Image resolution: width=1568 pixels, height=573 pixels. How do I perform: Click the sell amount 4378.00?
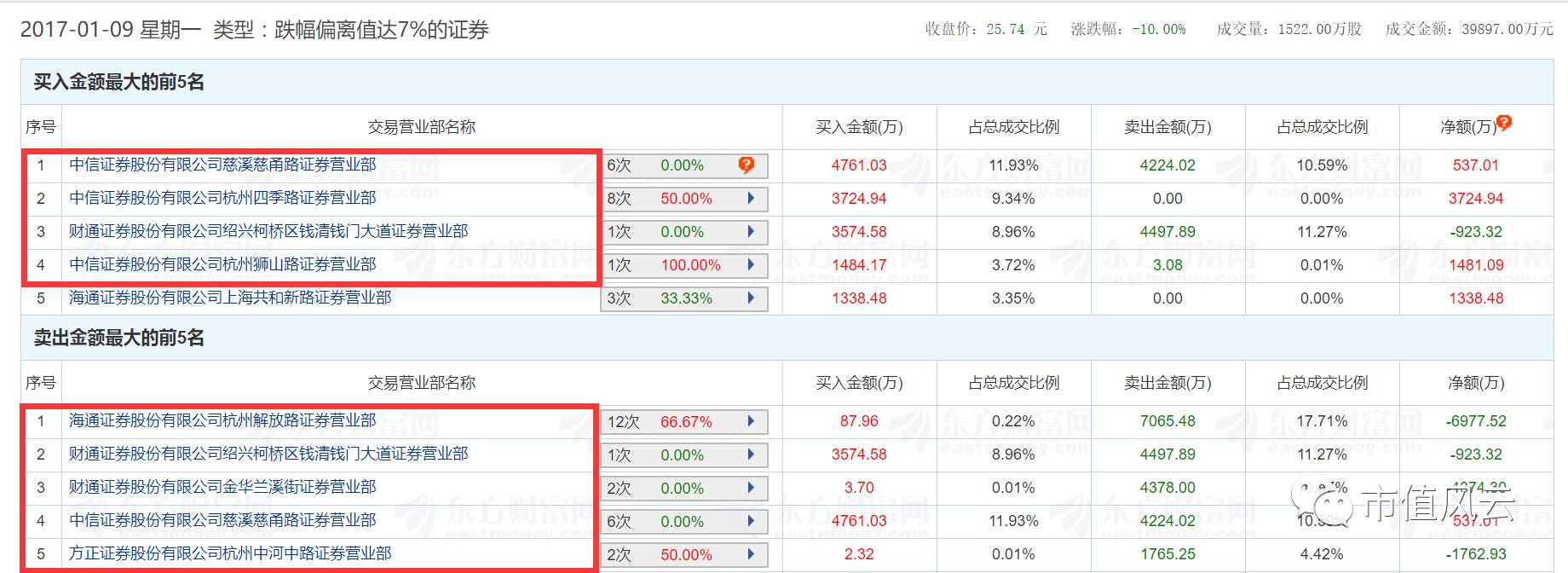point(1167,488)
